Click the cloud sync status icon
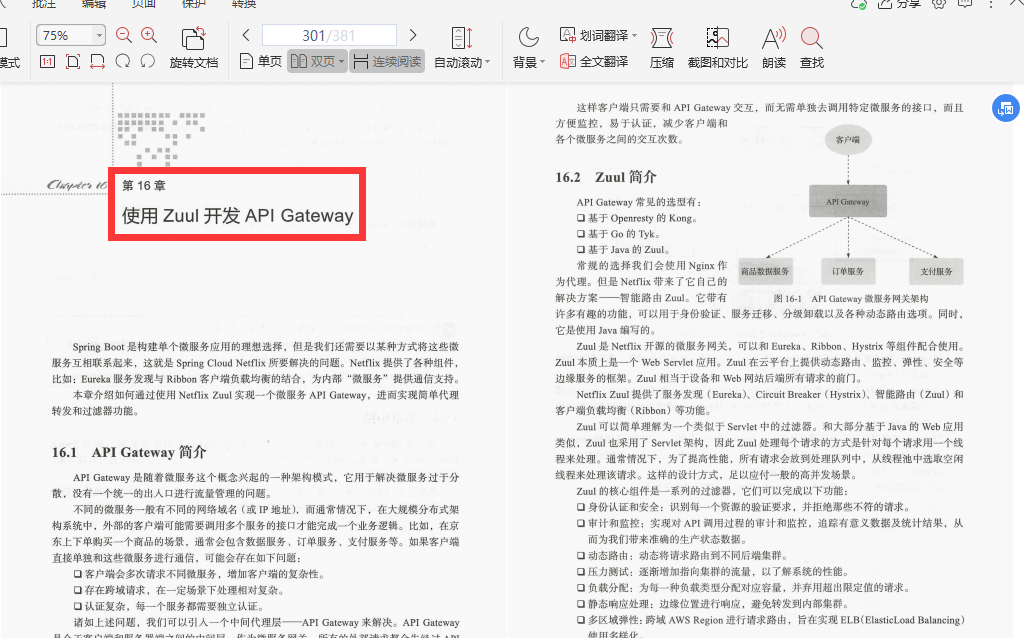The height and width of the screenshot is (638, 1024). coord(858,4)
